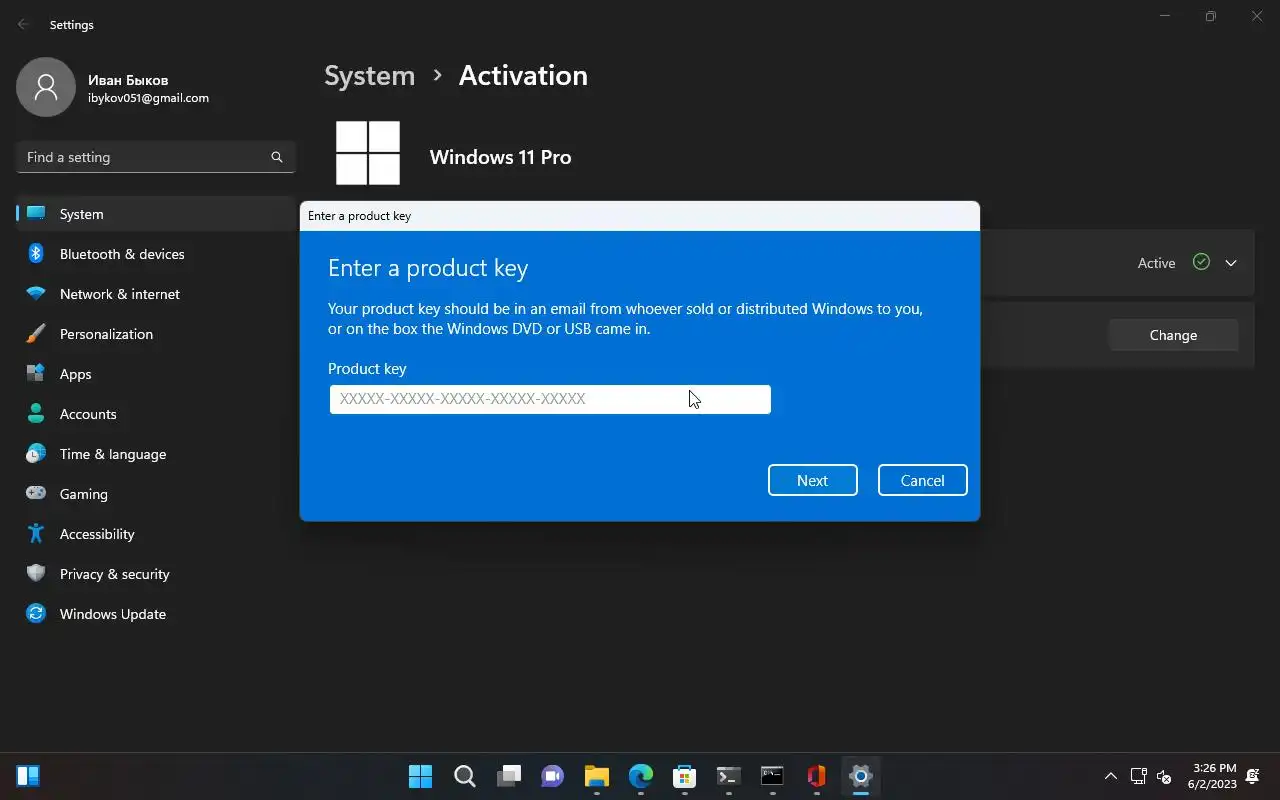This screenshot has height=800, width=1280.
Task: Open the Command Prompt taskbar icon
Action: (x=773, y=776)
